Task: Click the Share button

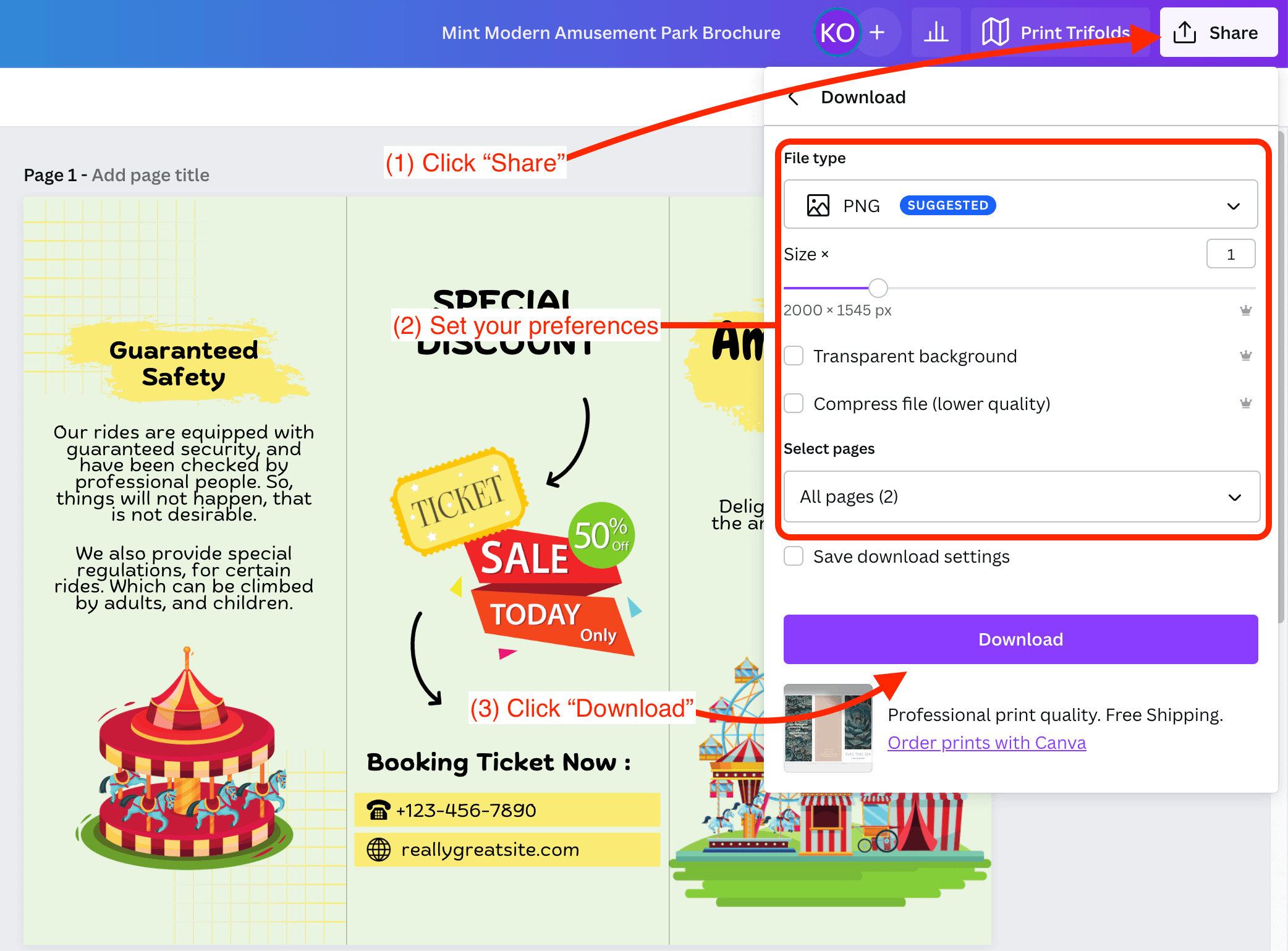Action: coord(1218,32)
